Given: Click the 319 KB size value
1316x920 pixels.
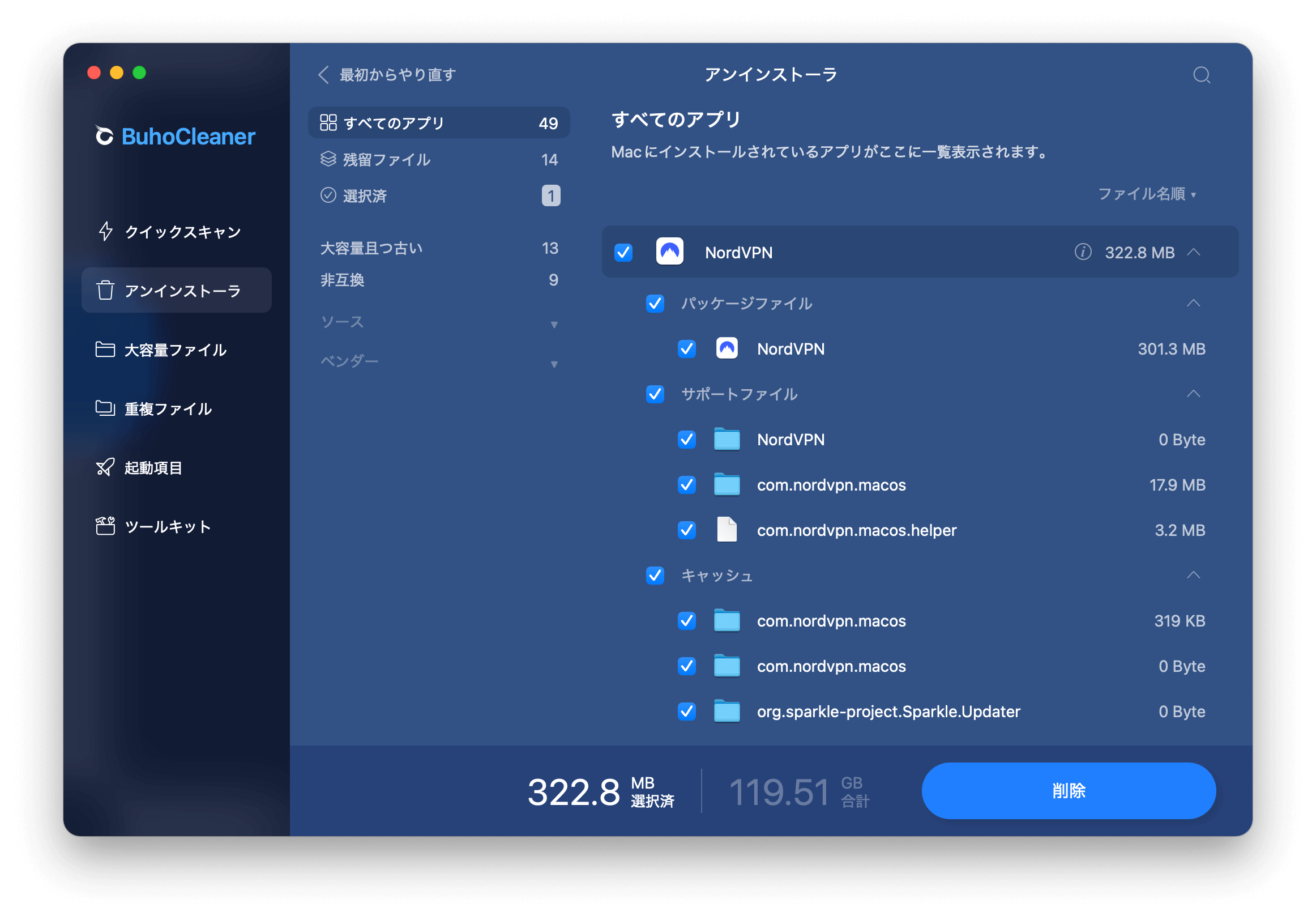Looking at the screenshot, I should coord(1180,620).
